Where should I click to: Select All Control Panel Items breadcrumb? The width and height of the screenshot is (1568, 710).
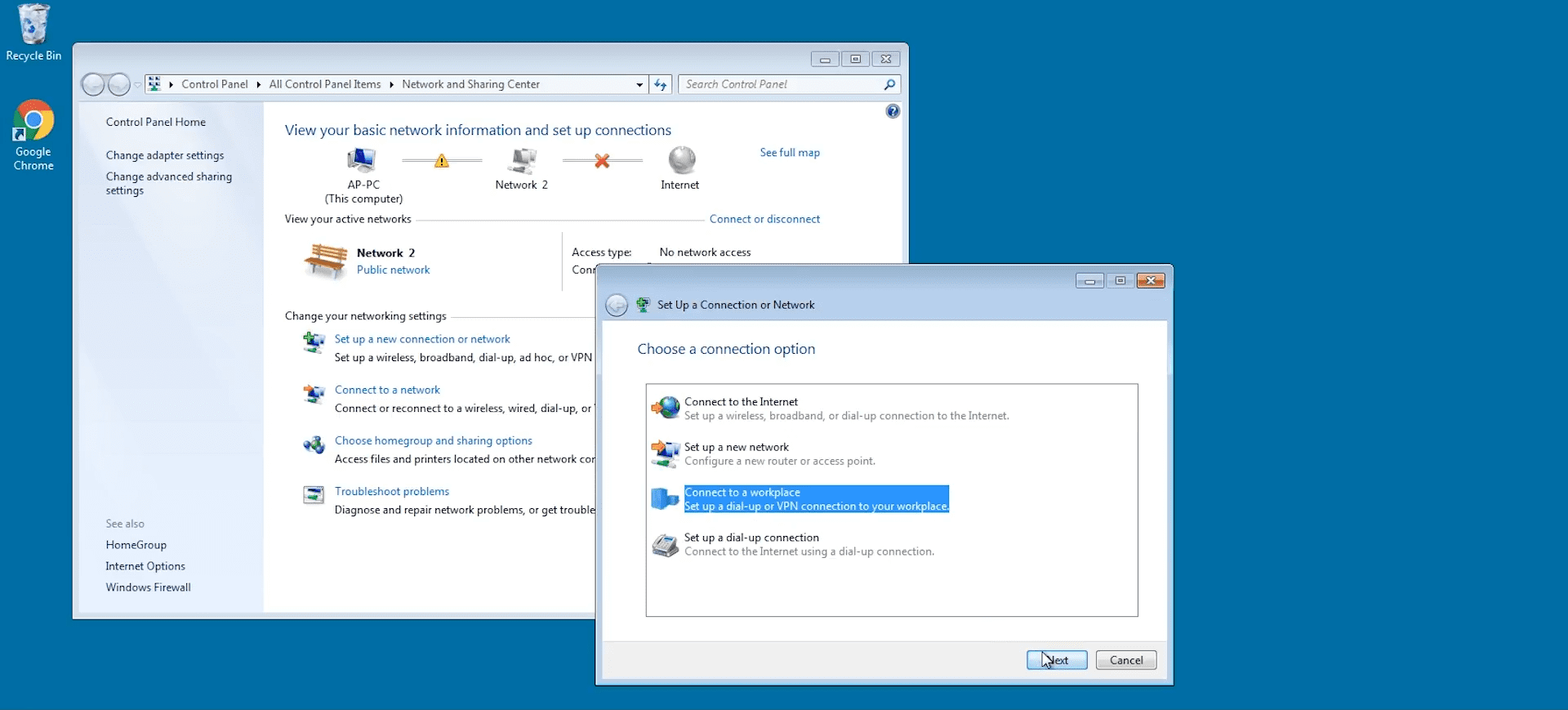click(325, 84)
